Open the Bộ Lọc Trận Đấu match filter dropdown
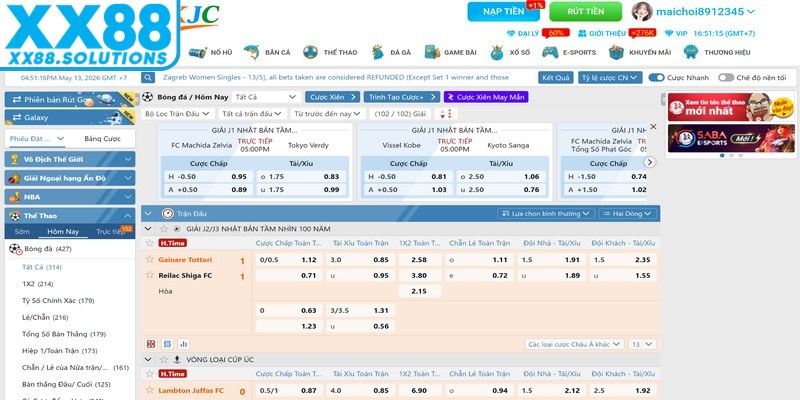The height and width of the screenshot is (400, 800). tap(178, 114)
